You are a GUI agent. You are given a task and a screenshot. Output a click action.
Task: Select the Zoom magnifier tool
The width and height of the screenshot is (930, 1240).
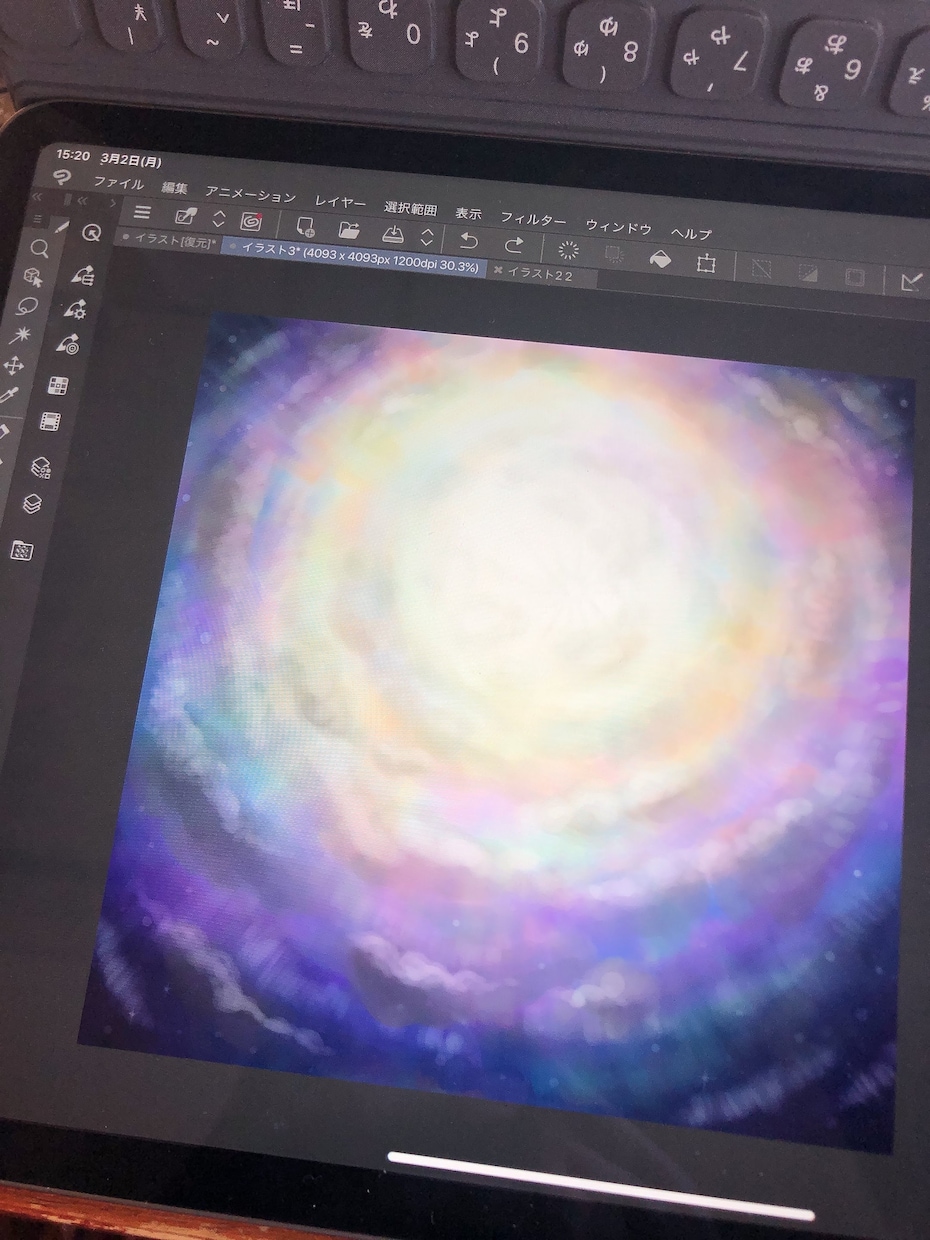(x=39, y=248)
